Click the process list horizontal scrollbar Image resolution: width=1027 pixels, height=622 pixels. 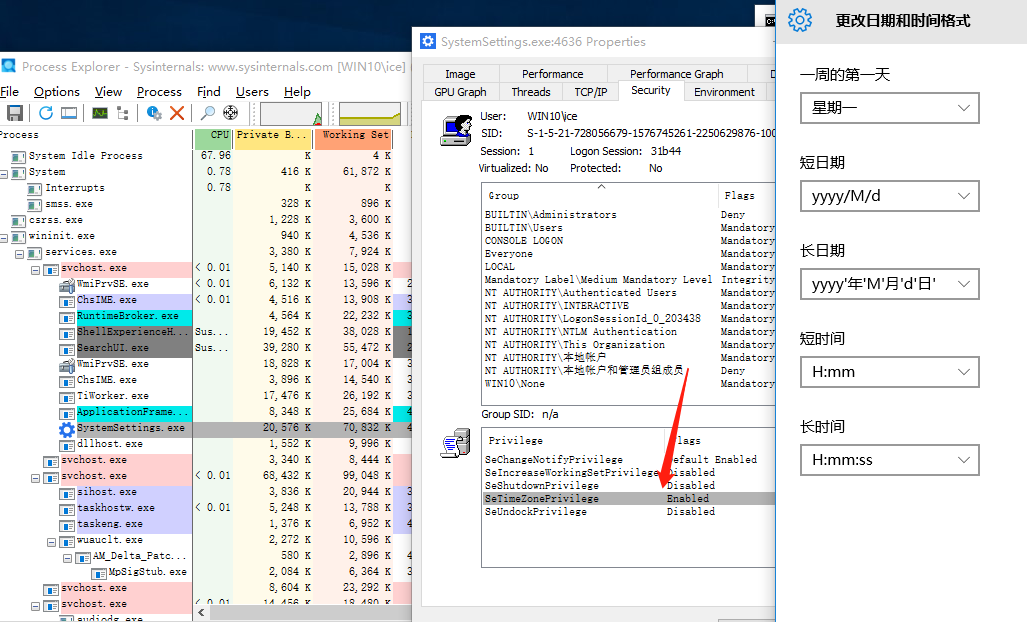click(x=300, y=612)
